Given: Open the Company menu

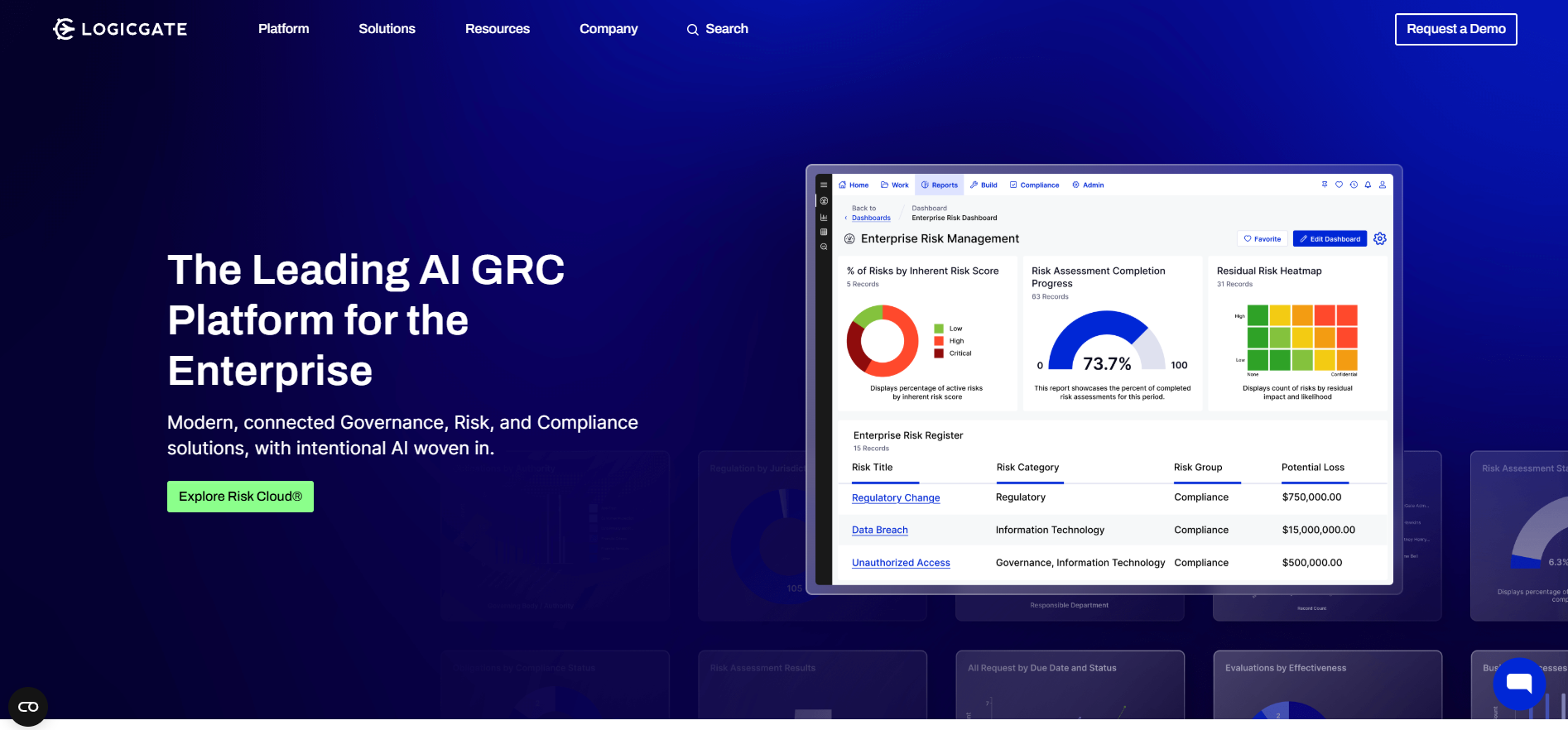Looking at the screenshot, I should (608, 29).
